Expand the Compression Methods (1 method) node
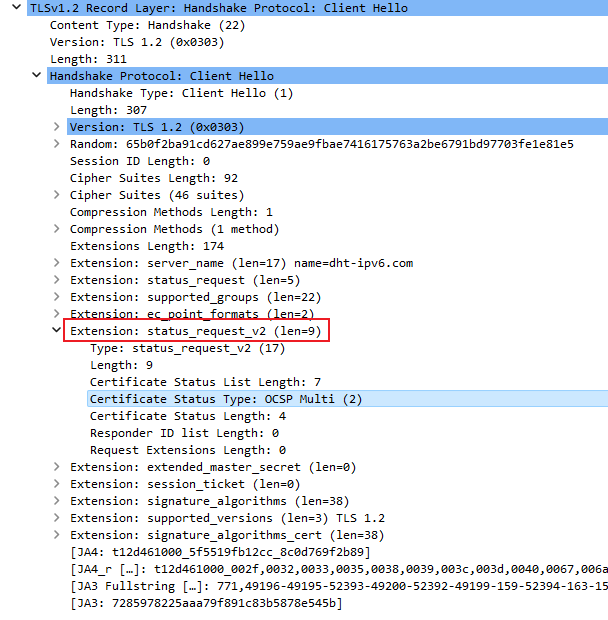Image resolution: width=608 pixels, height=620 pixels. point(57,229)
